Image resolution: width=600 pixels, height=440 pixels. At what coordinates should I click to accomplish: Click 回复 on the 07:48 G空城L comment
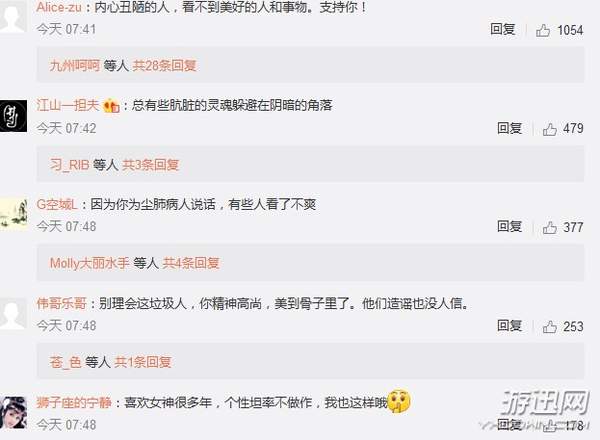[509, 227]
